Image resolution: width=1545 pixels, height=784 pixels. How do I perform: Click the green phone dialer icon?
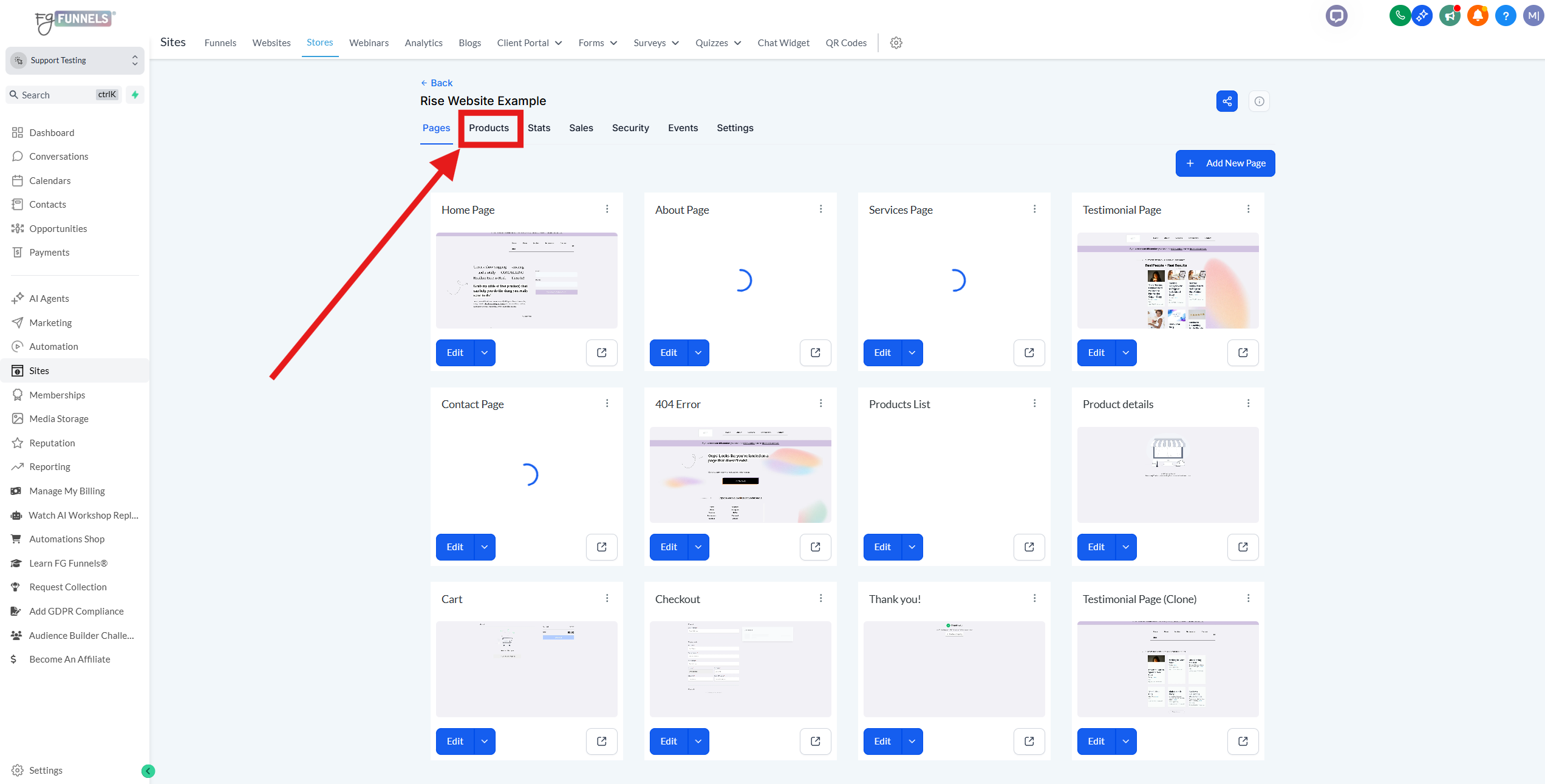(x=1399, y=16)
